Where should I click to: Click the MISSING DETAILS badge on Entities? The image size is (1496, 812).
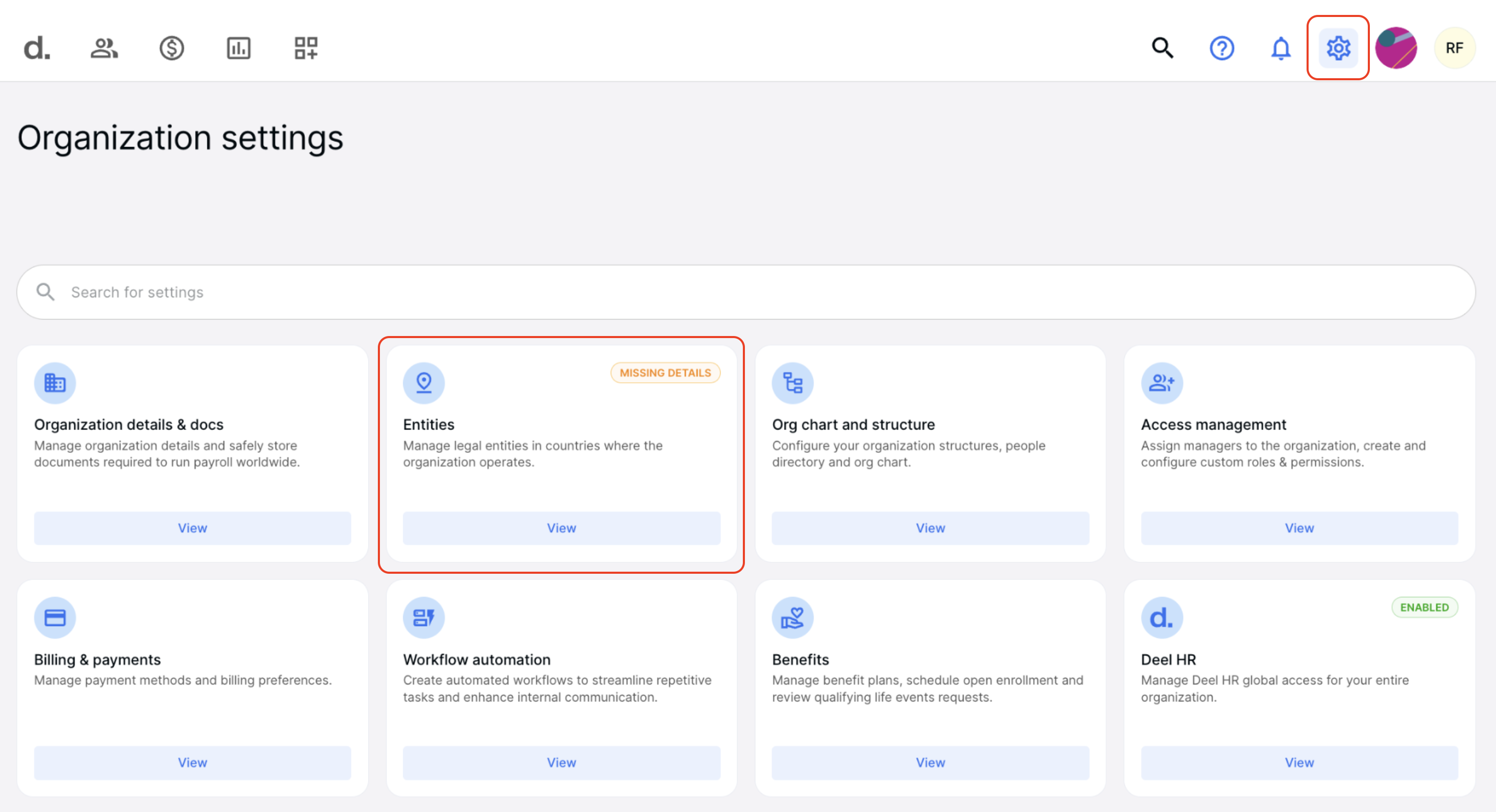[x=665, y=373]
